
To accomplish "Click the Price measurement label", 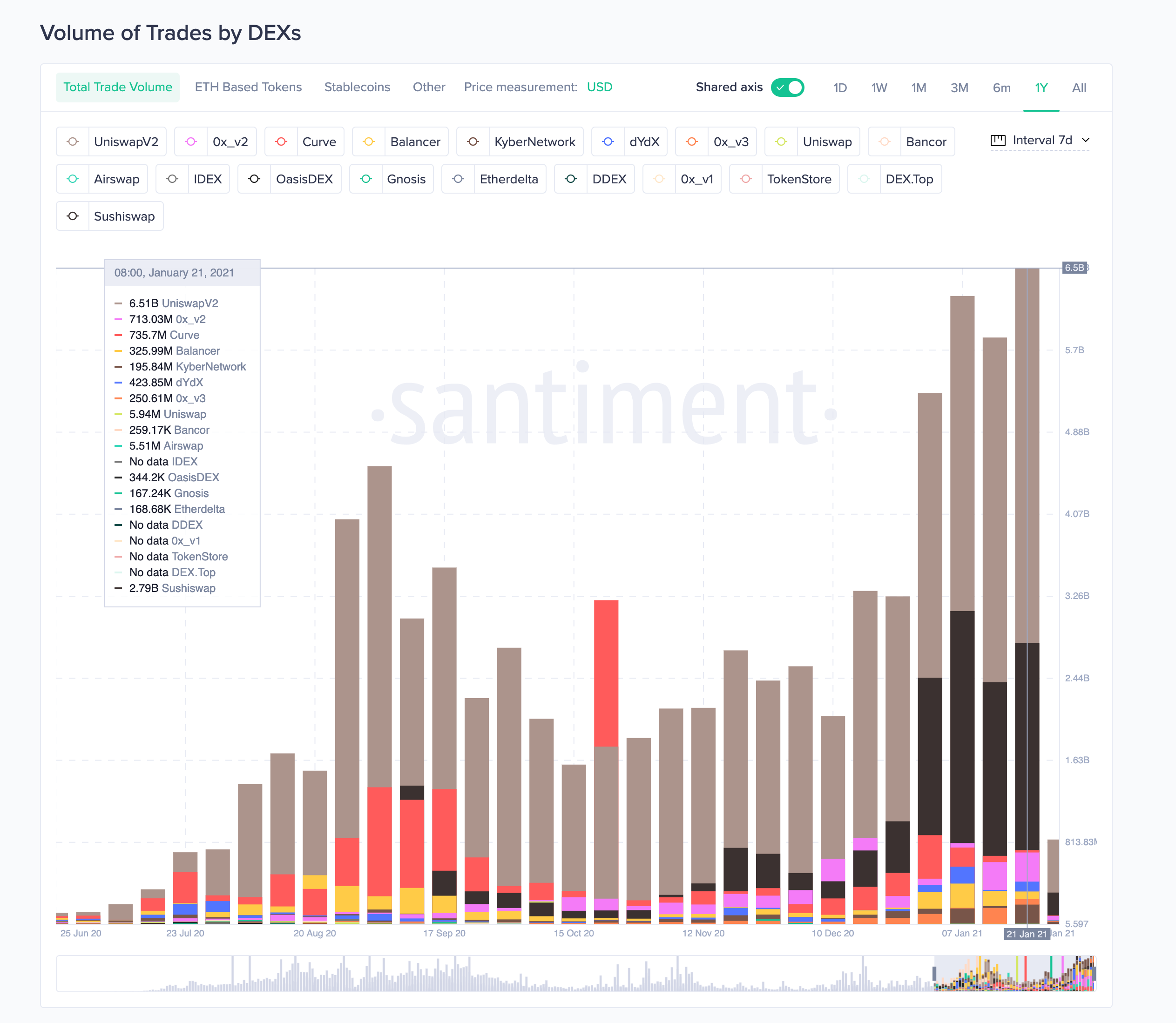I will pos(521,87).
